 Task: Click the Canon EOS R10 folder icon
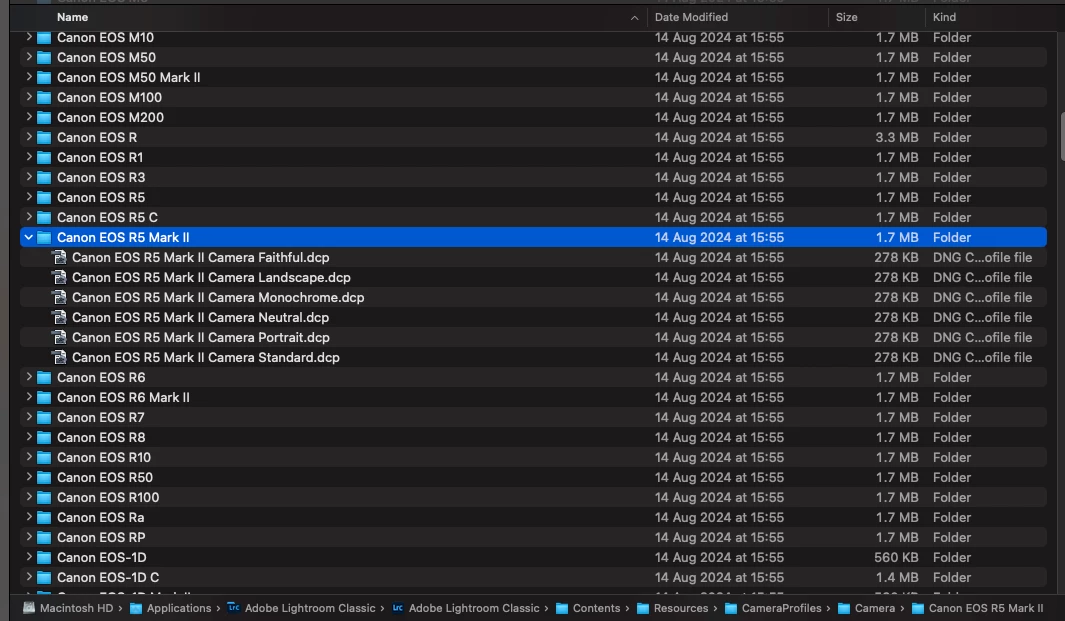44,457
